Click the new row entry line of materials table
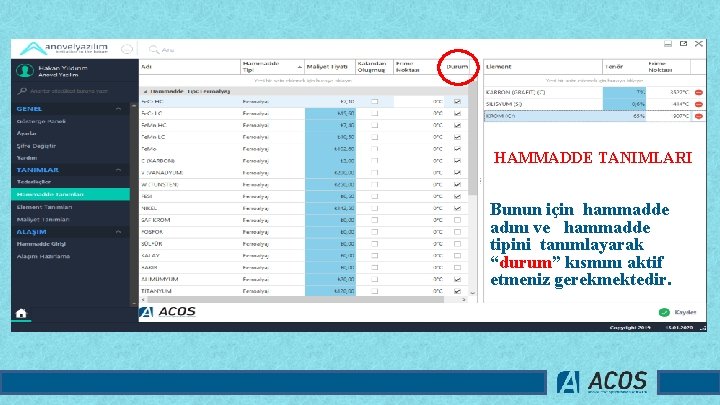 [x=304, y=80]
